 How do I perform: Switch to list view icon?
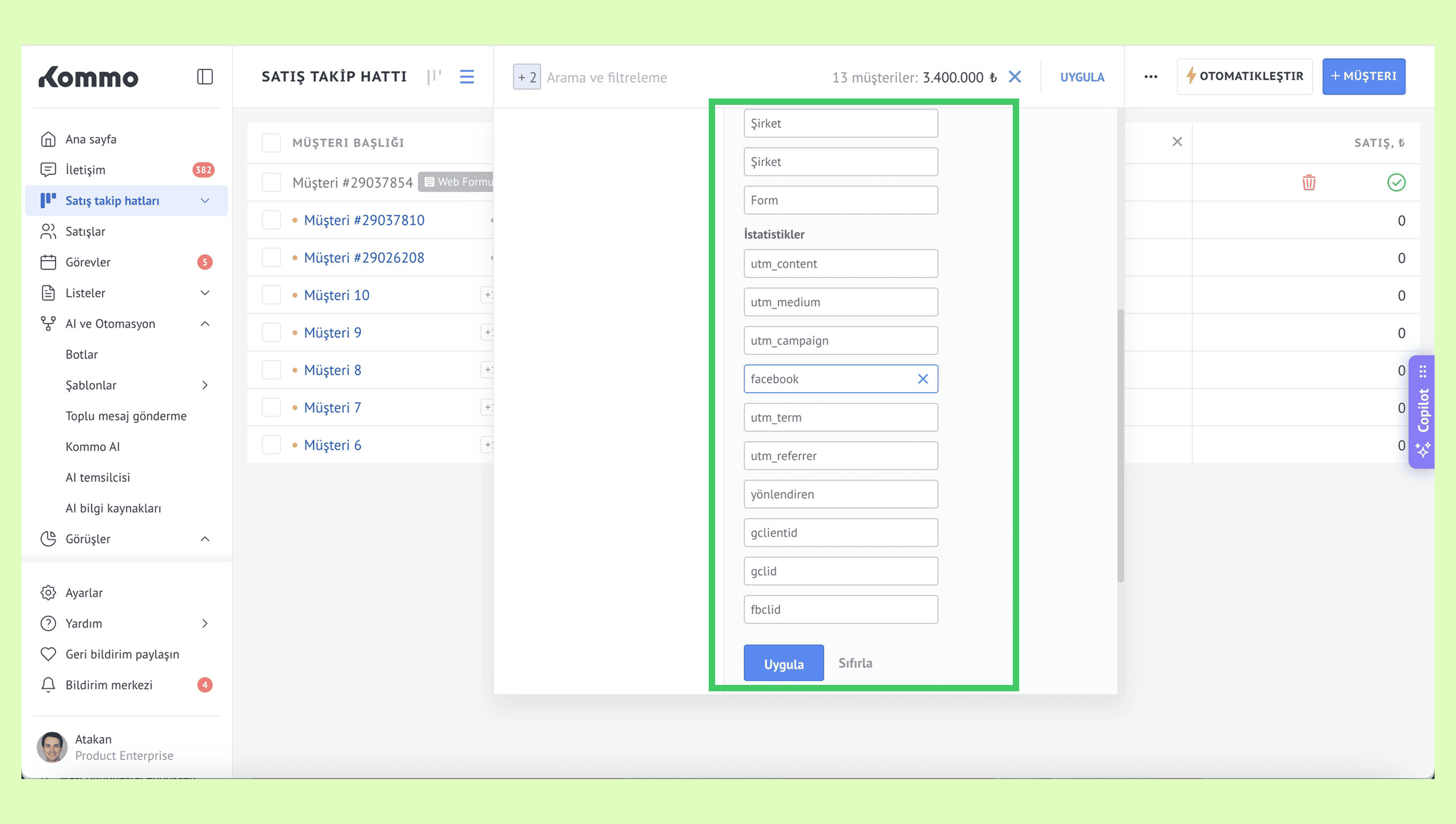click(x=466, y=77)
